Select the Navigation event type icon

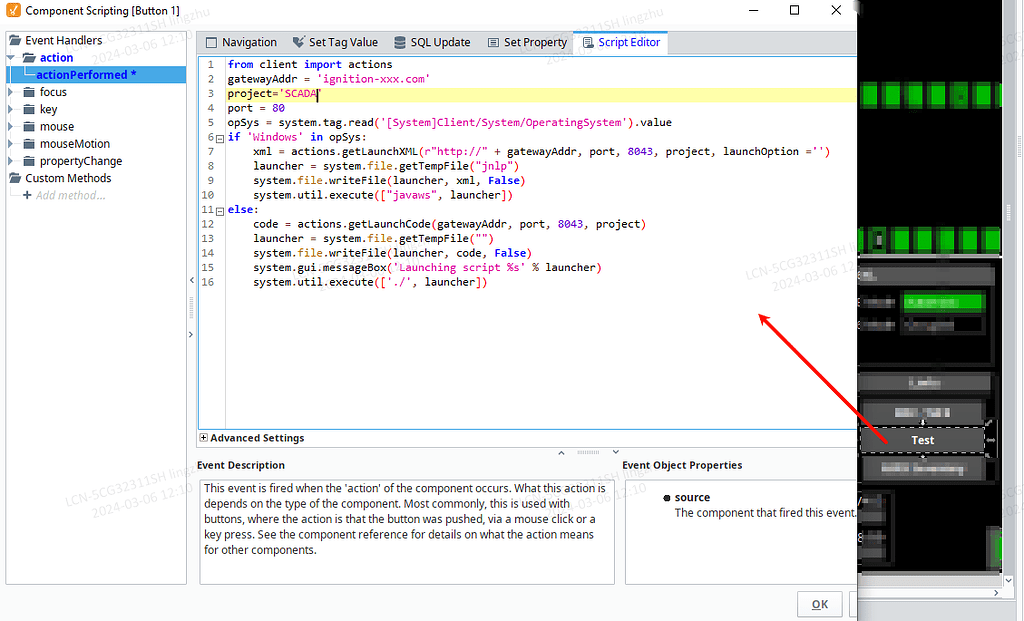tap(211, 42)
